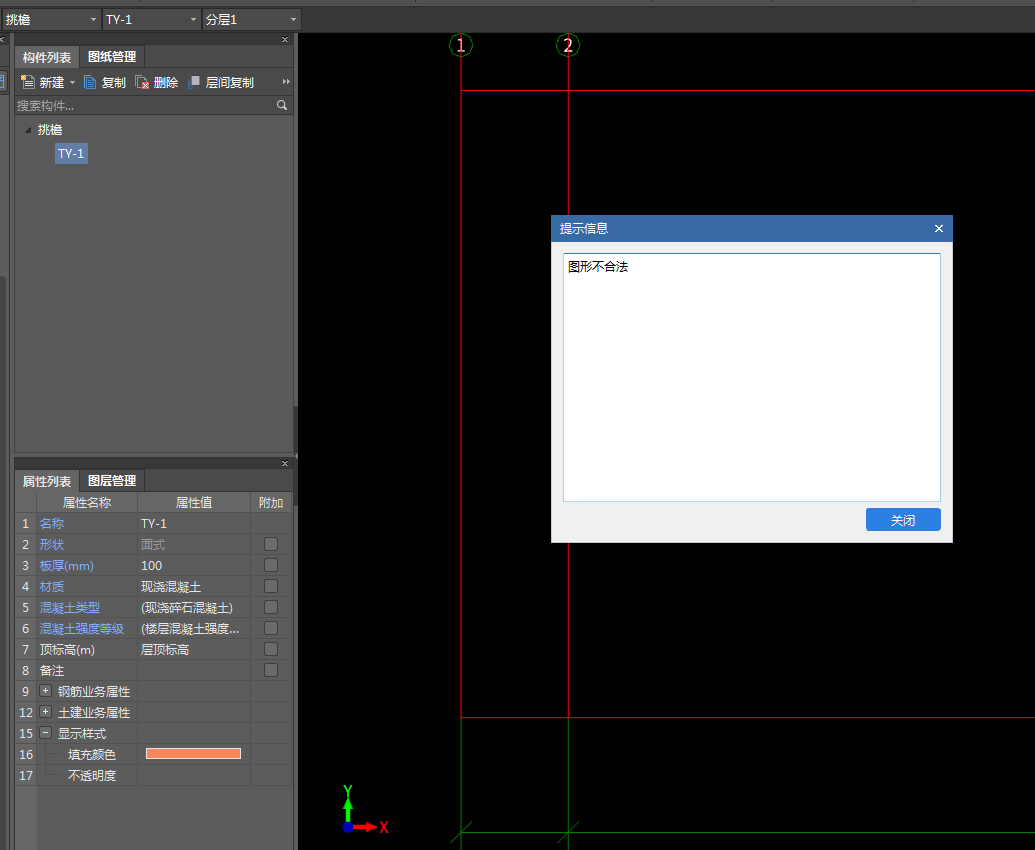Click the 关闭 button in dialog

(x=903, y=519)
